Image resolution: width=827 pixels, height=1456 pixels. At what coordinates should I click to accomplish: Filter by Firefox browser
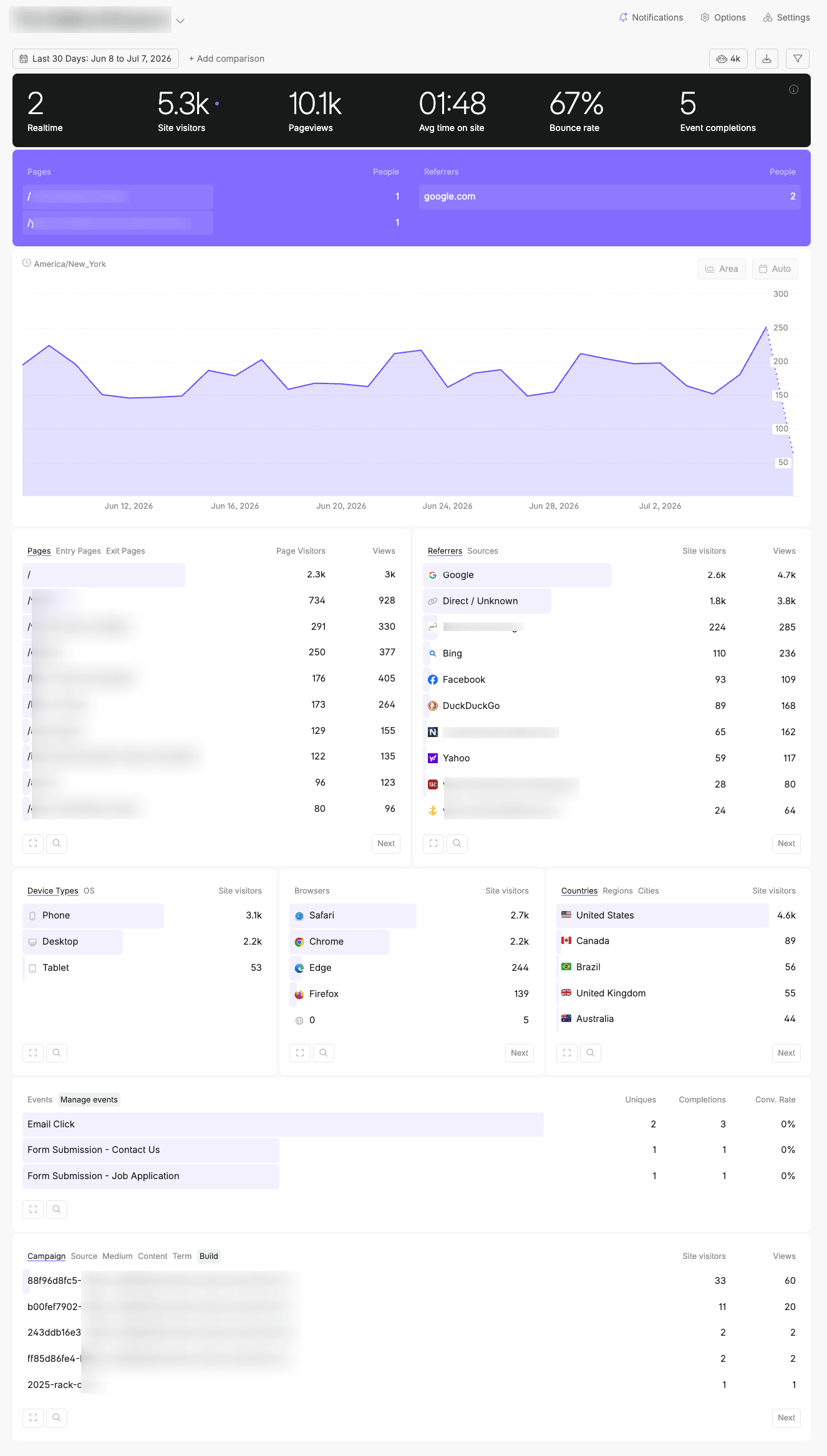[412, 994]
